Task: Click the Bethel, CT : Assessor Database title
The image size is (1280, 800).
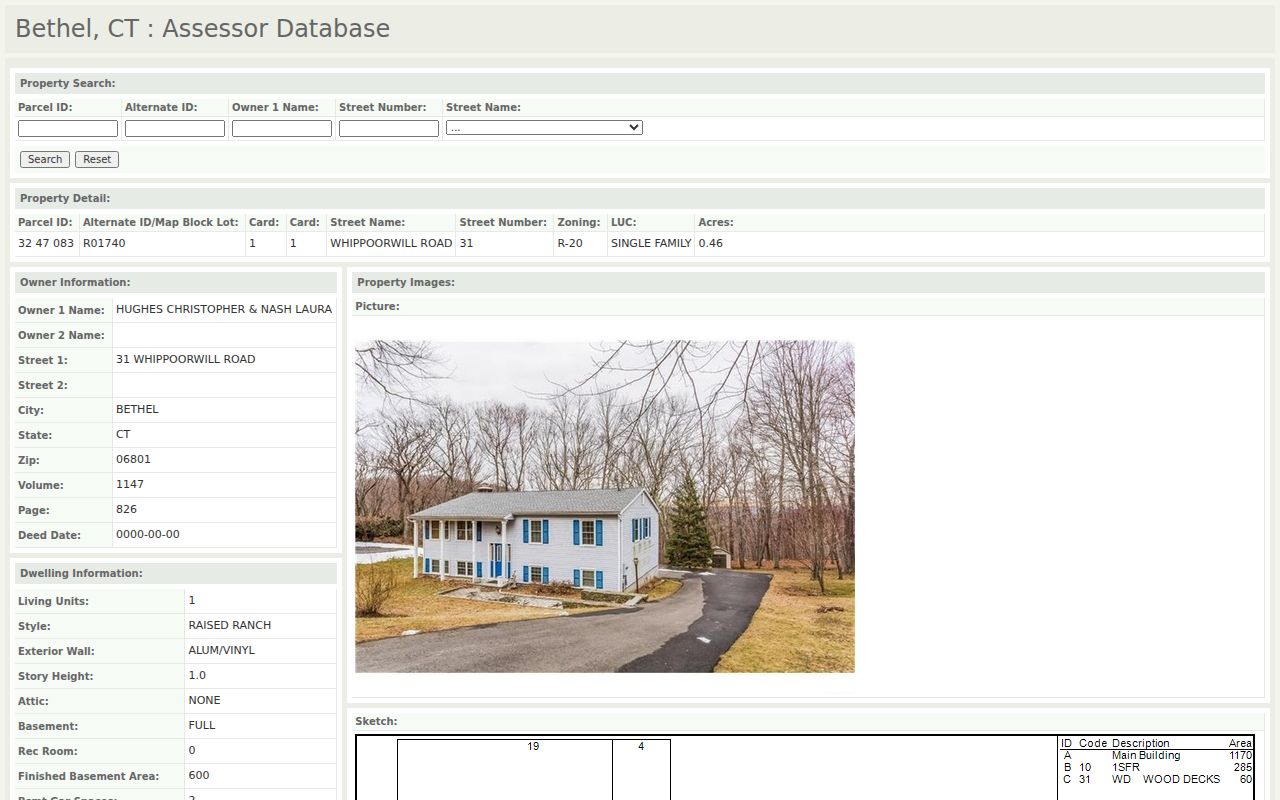Action: coord(203,29)
